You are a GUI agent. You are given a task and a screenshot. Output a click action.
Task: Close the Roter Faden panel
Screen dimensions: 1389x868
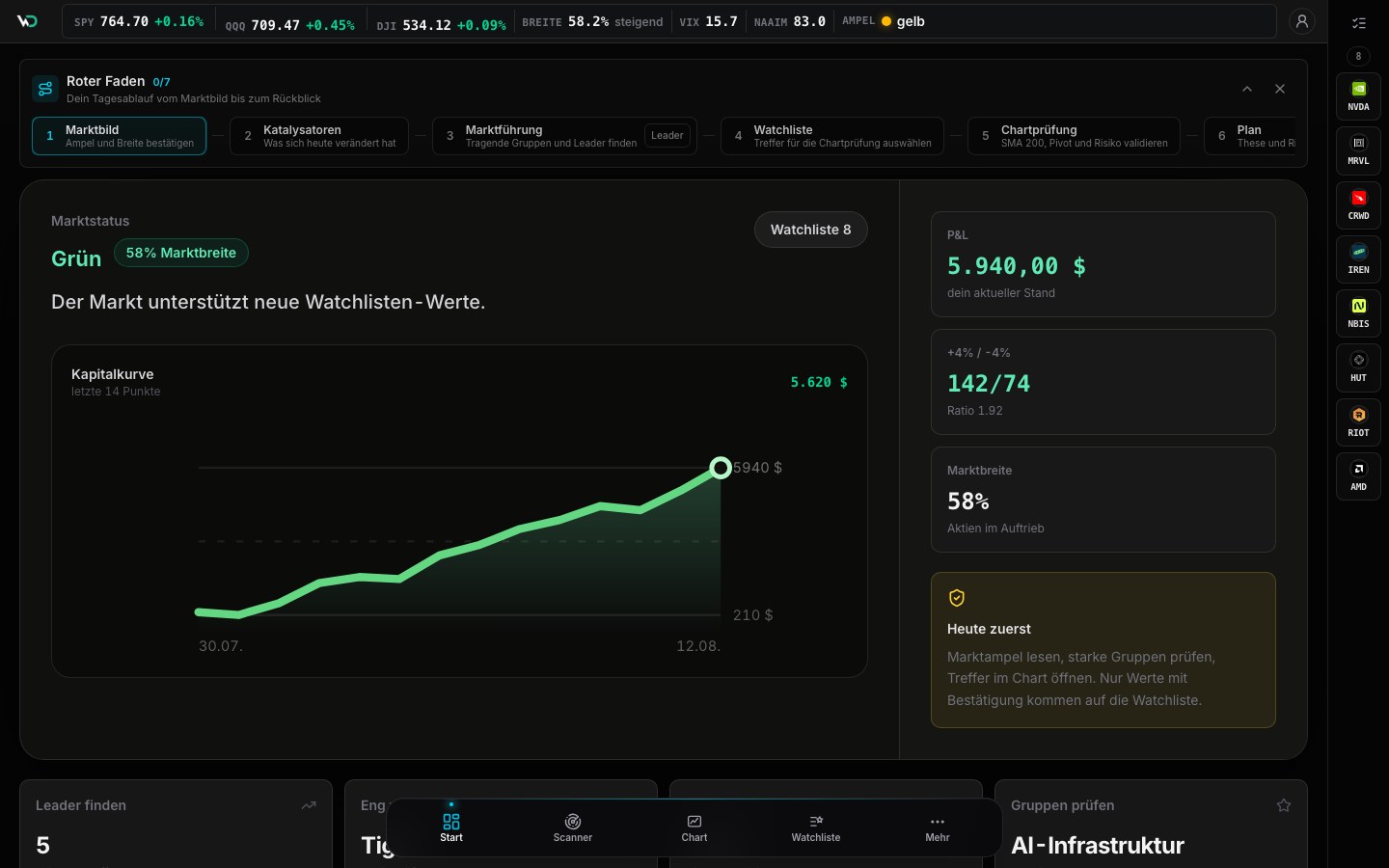[1280, 89]
